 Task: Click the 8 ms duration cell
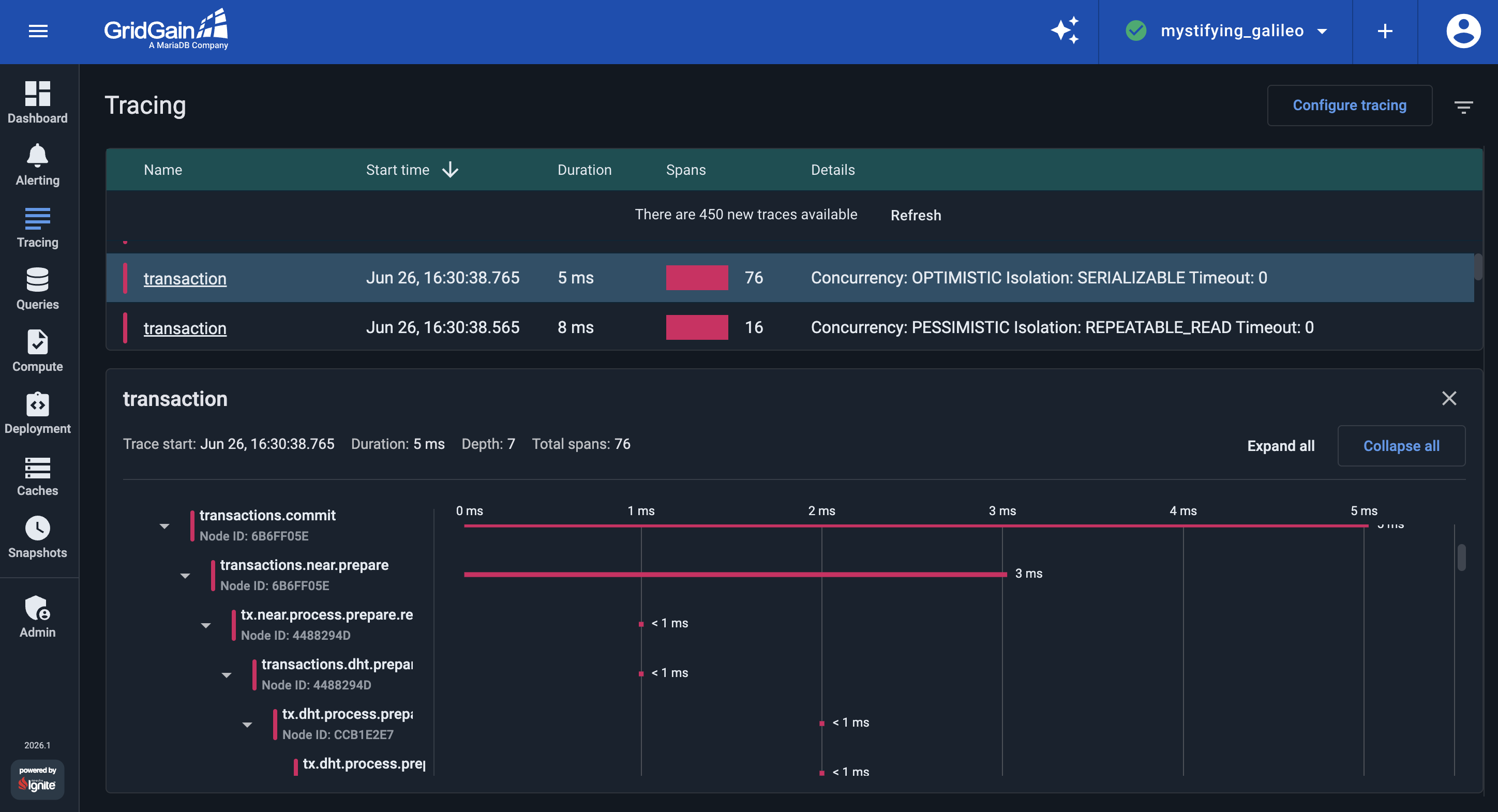tap(575, 327)
